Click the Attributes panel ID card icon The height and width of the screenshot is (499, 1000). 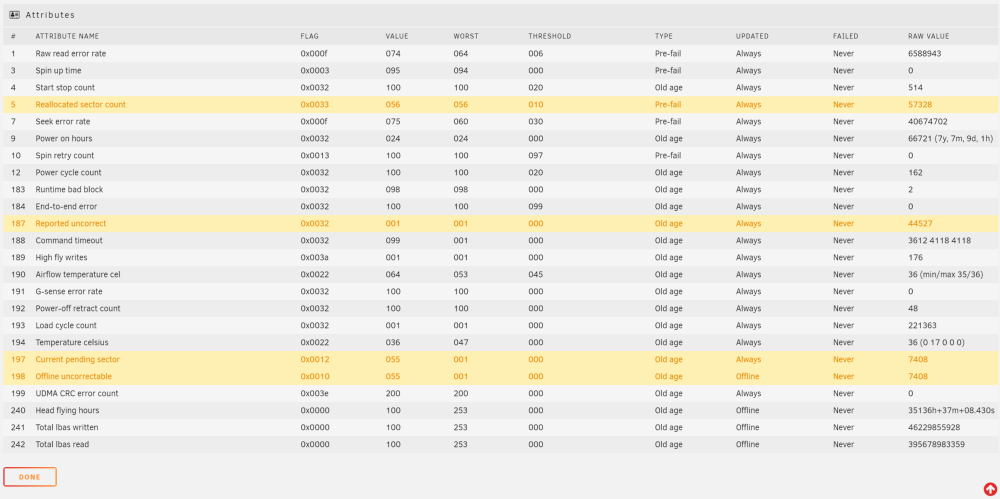click(x=14, y=15)
